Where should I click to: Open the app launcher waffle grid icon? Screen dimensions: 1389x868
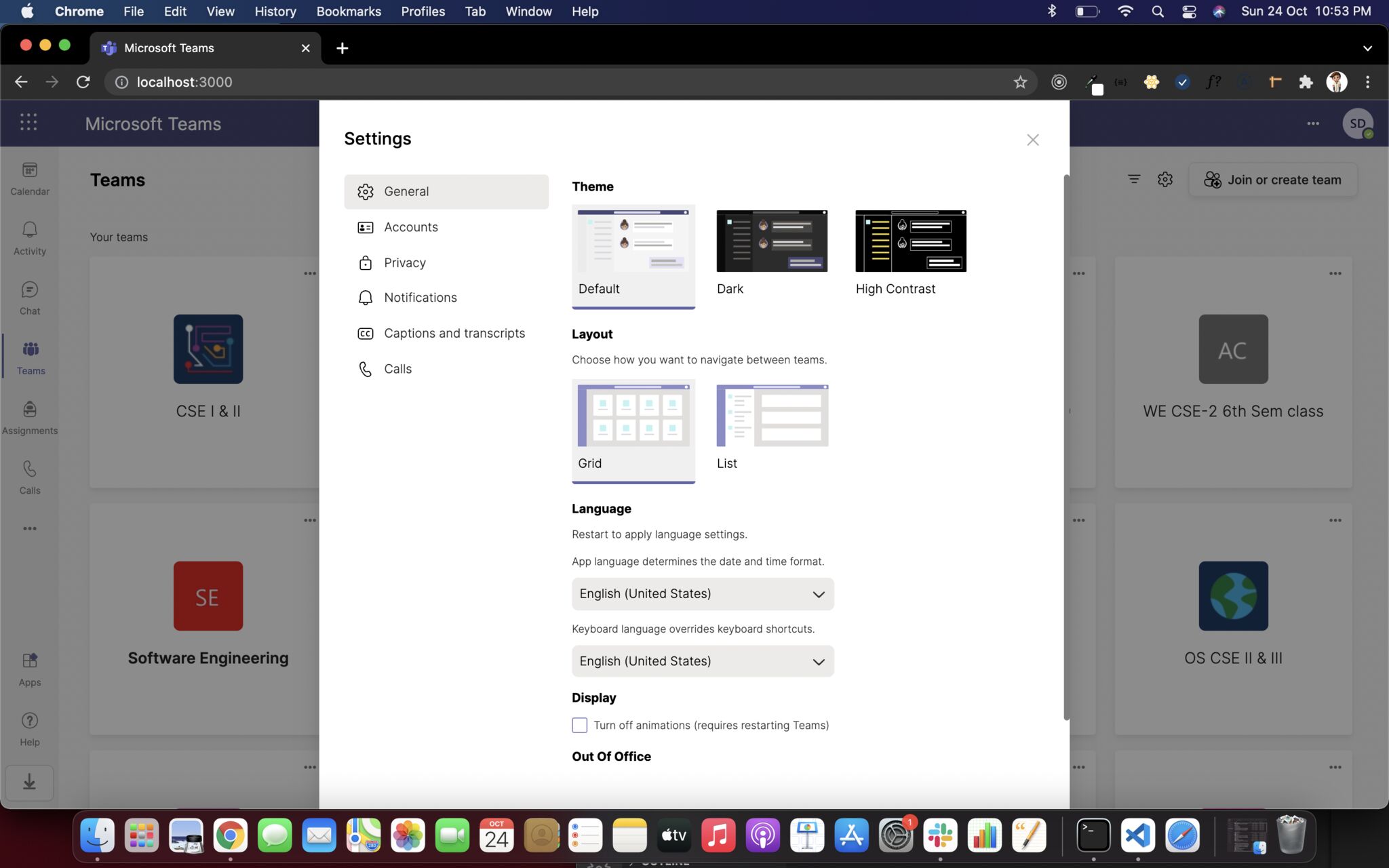(x=28, y=123)
